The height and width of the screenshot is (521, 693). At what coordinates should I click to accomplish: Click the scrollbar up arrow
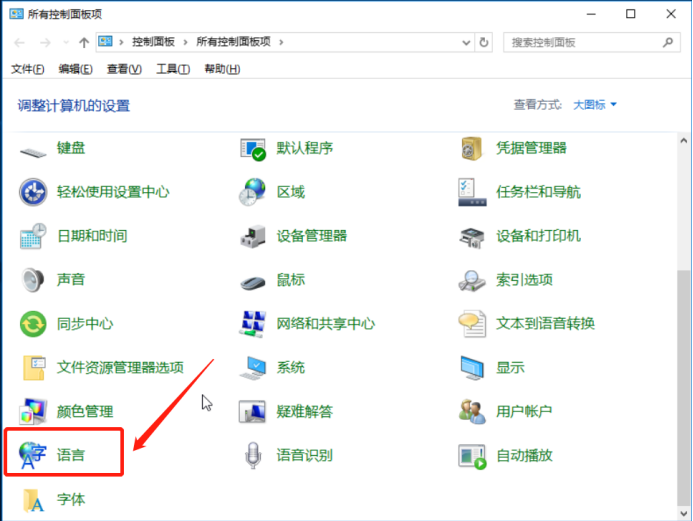coord(684,141)
